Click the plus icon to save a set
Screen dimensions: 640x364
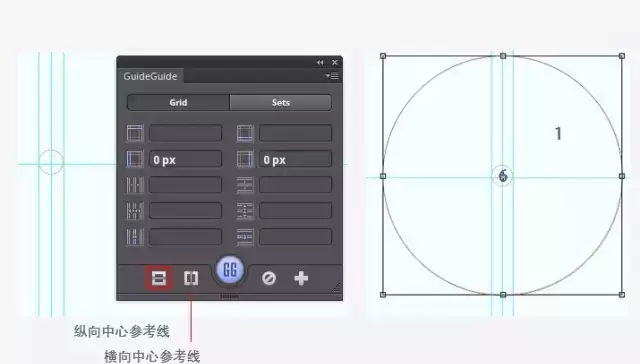click(x=301, y=278)
